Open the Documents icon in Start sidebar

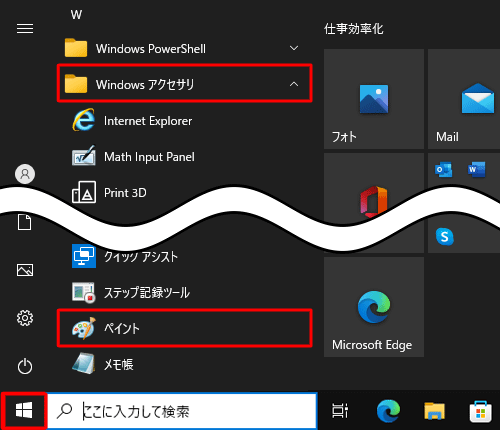(x=25, y=222)
